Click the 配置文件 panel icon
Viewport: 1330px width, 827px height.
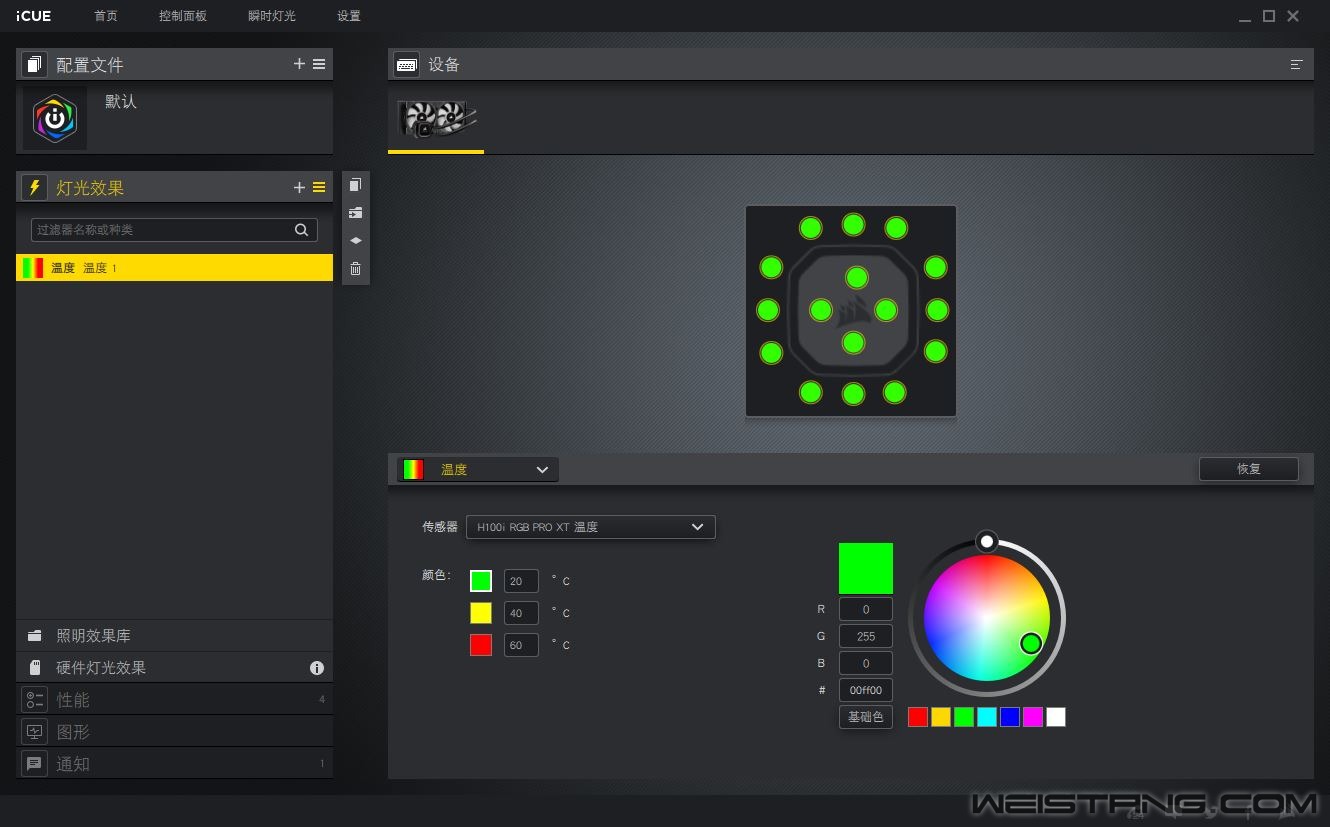coord(35,64)
